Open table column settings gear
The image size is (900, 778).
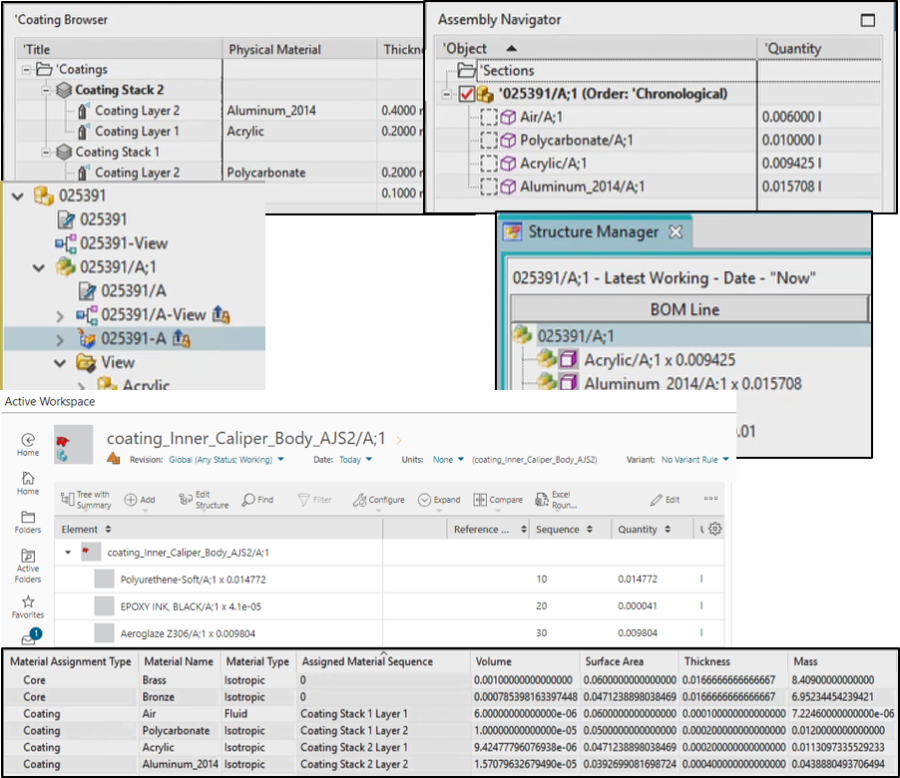[x=715, y=529]
